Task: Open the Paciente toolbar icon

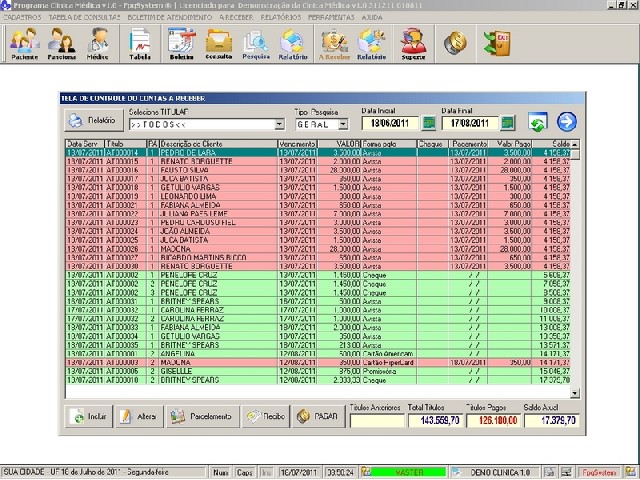Action: click(x=24, y=43)
